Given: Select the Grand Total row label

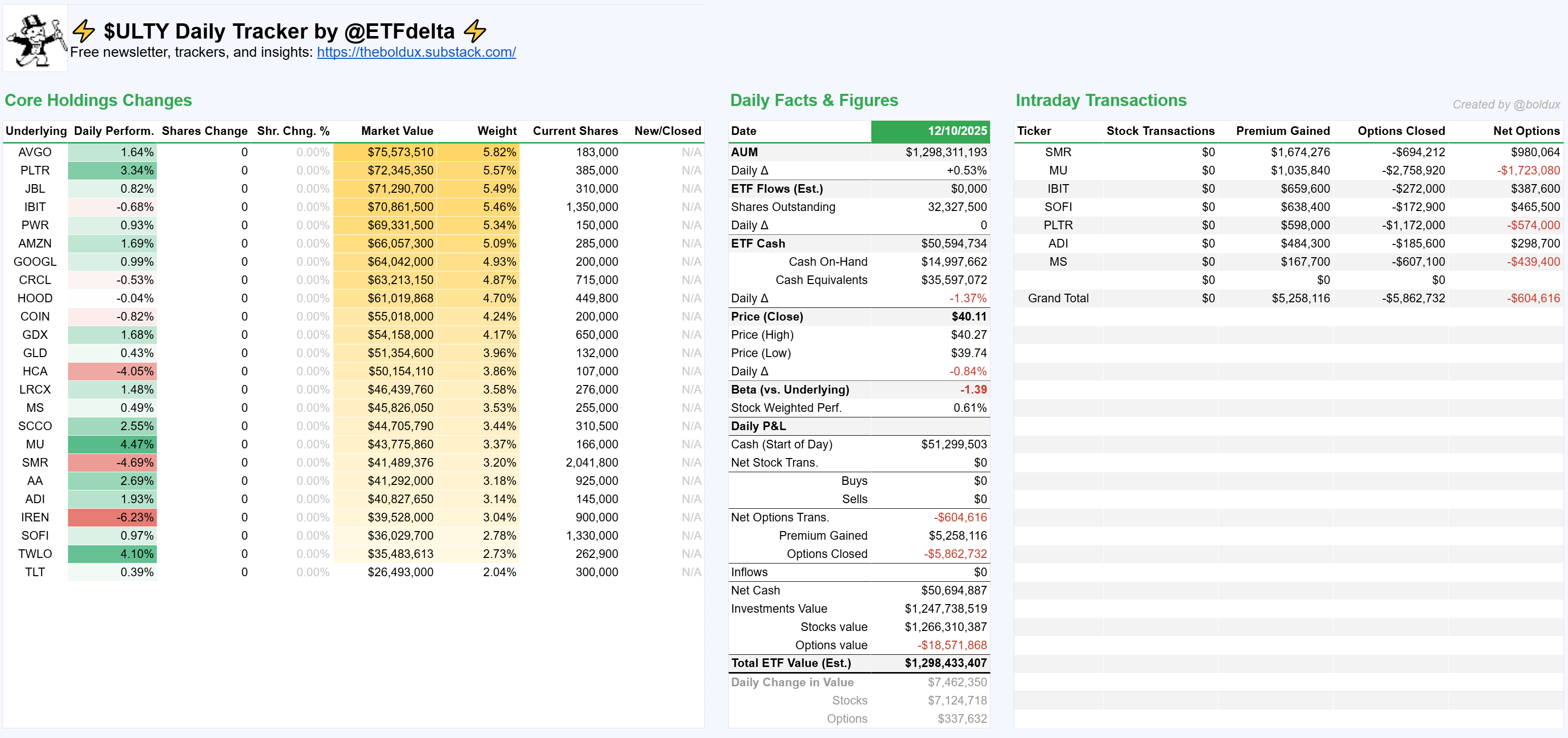Looking at the screenshot, I should pos(1058,298).
